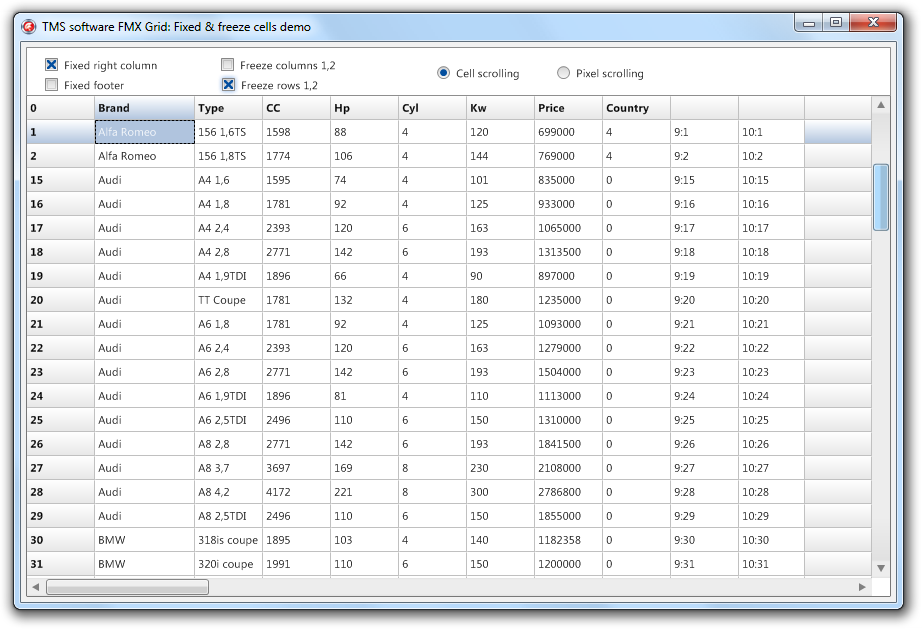Uncheck Freeze rows 1,2 checkbox
Viewport: 922px width, 629px height.
[228, 85]
